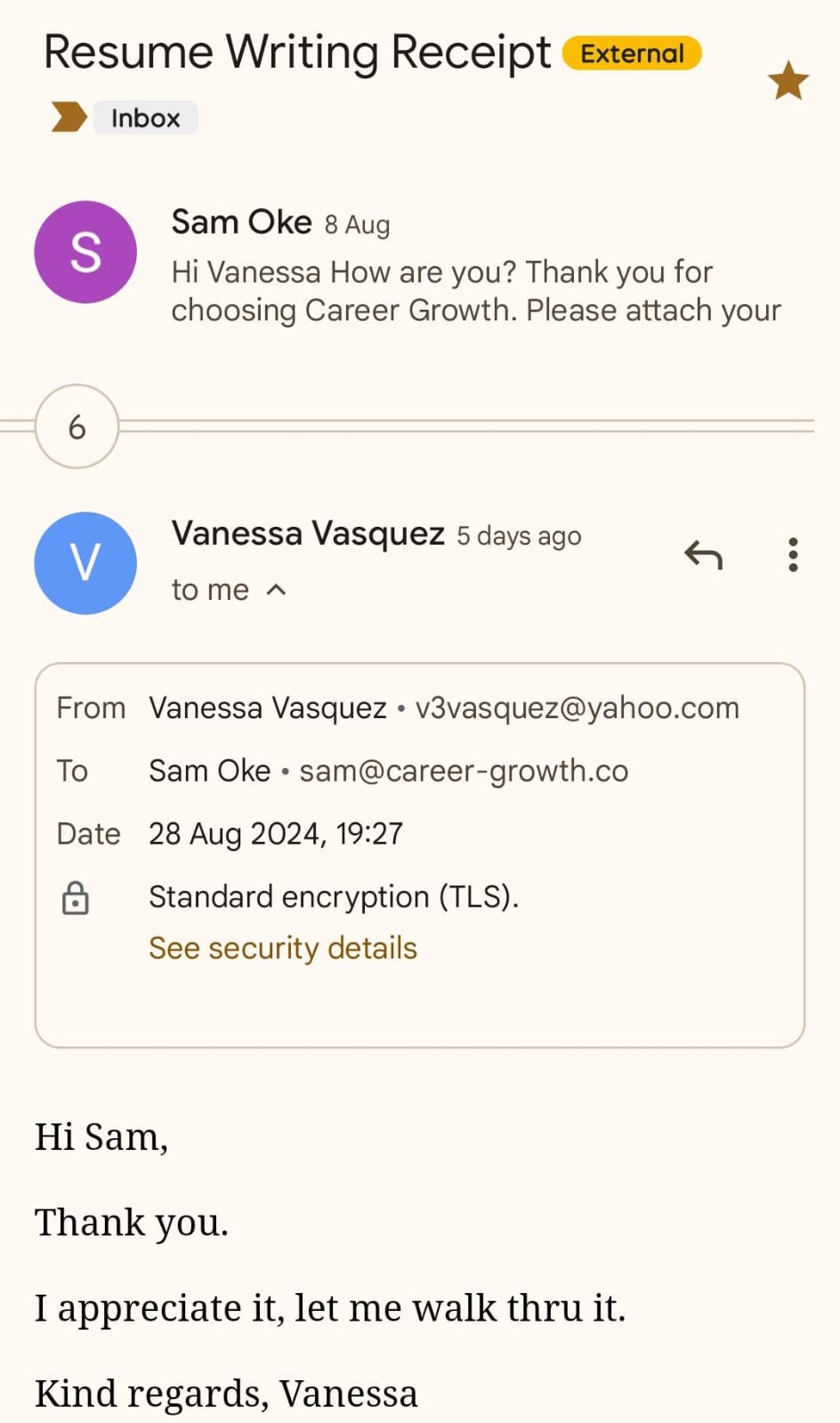Click the padlock encryption icon

point(76,898)
